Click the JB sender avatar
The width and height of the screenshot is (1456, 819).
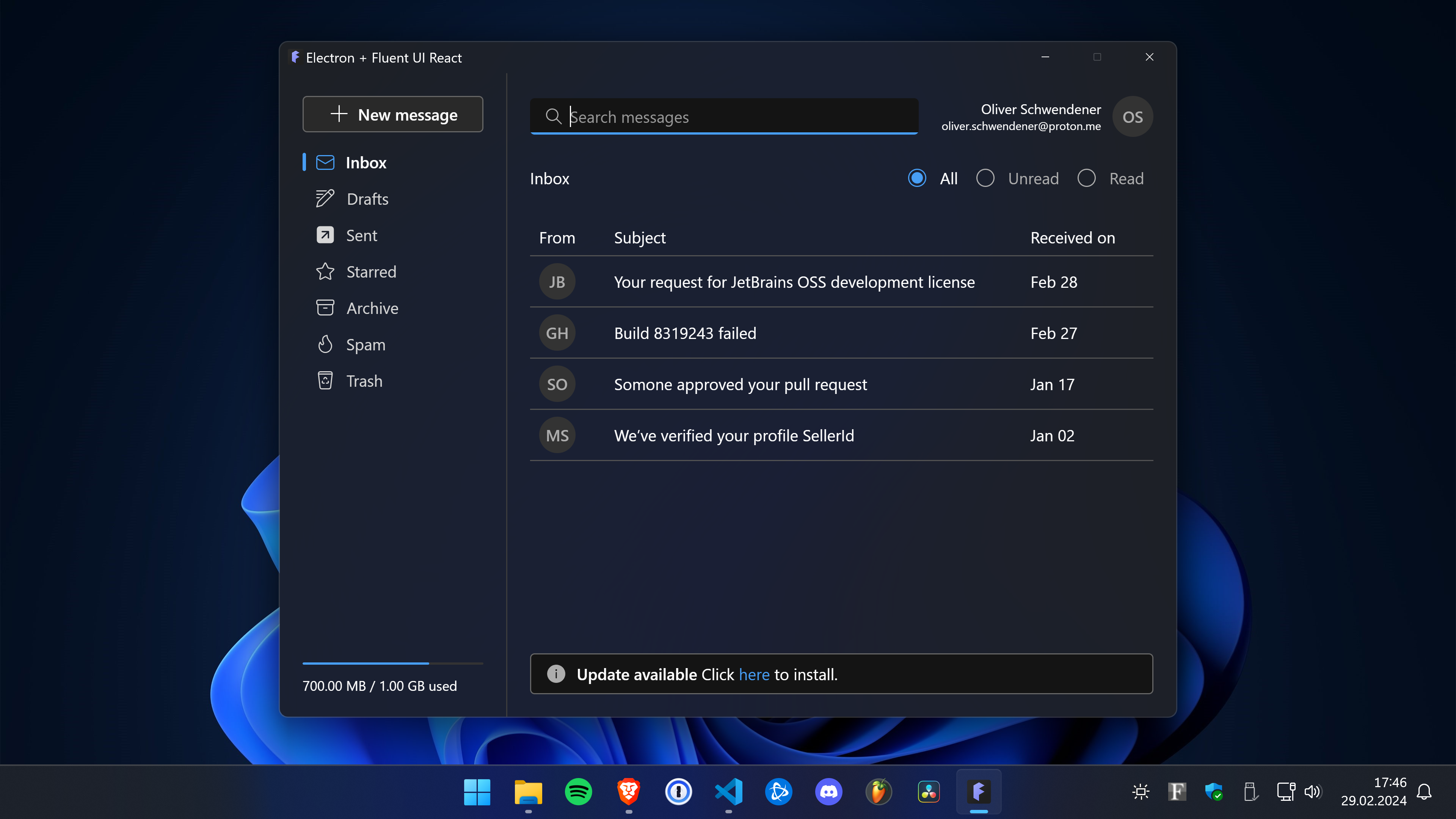557,282
